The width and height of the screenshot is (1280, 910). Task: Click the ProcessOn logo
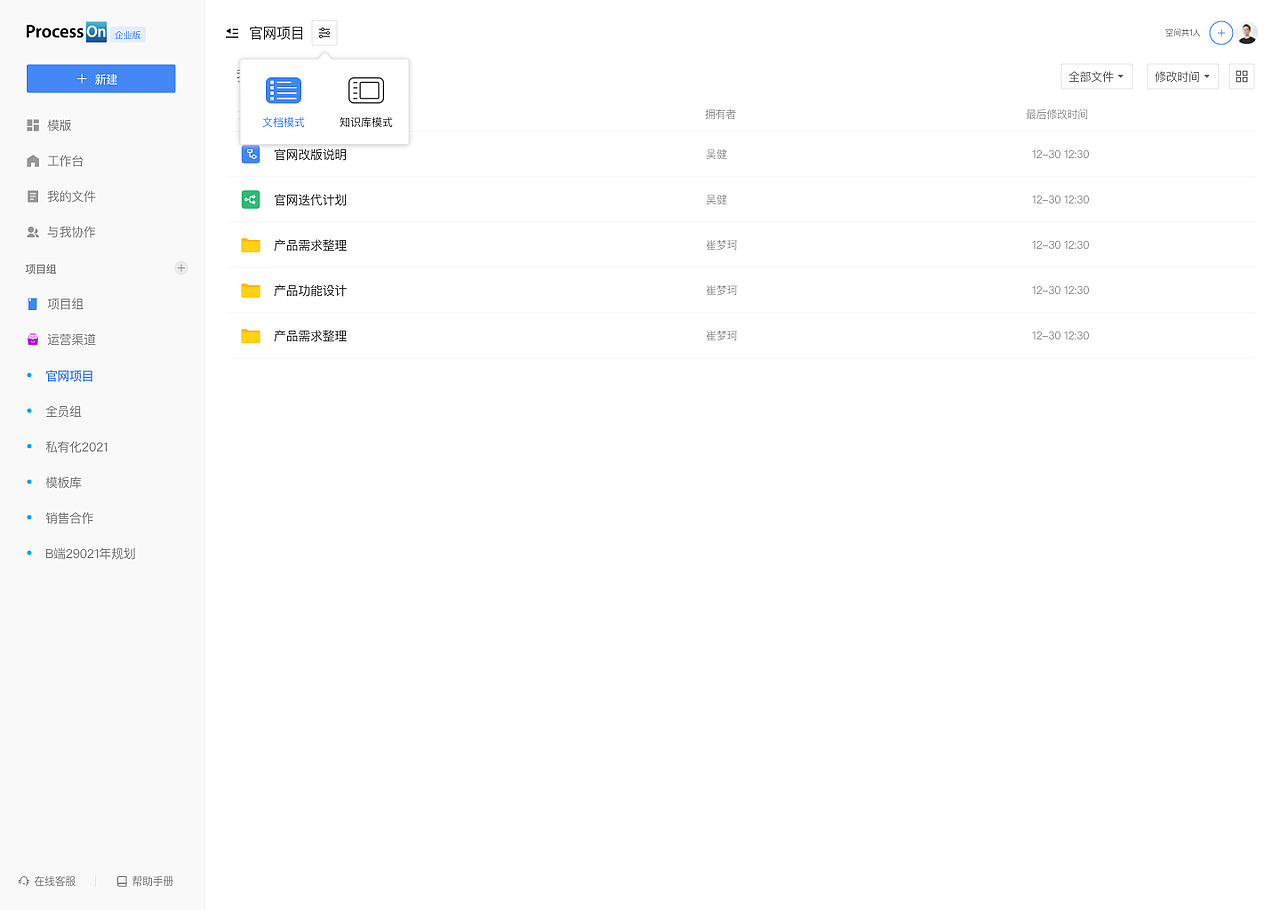point(66,32)
